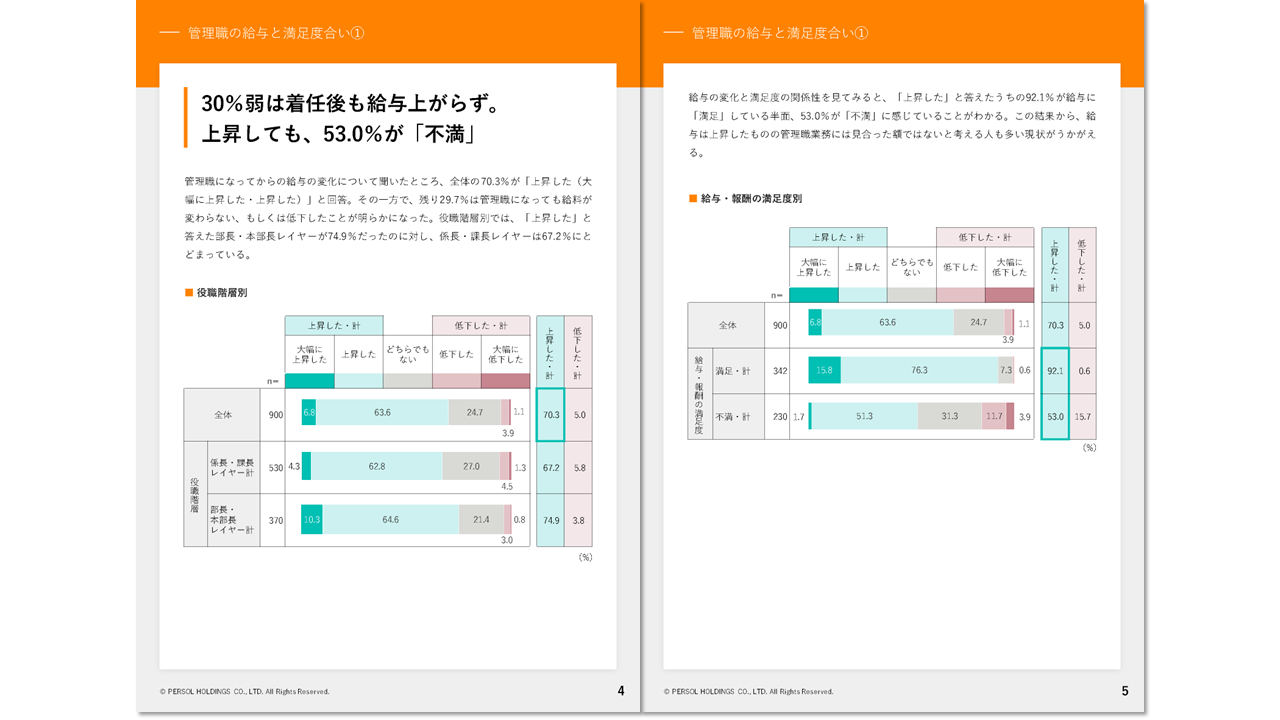Click the total cell 74.9
The height and width of the screenshot is (720, 1280).
click(550, 520)
